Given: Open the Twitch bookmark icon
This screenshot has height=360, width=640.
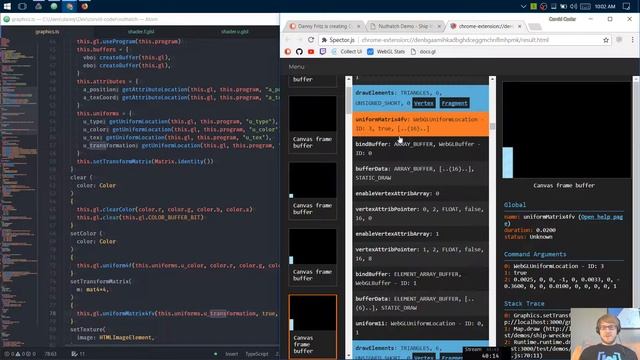Looking at the screenshot, I should (323, 51).
